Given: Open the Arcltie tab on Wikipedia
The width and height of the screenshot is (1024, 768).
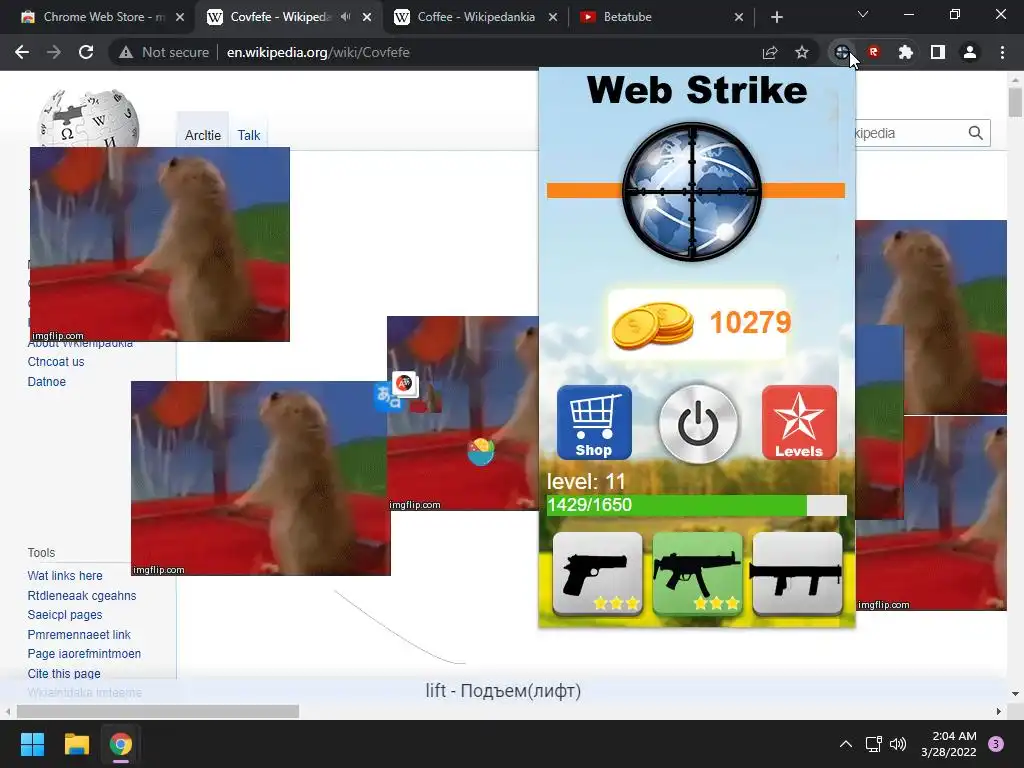Looking at the screenshot, I should click(x=202, y=135).
